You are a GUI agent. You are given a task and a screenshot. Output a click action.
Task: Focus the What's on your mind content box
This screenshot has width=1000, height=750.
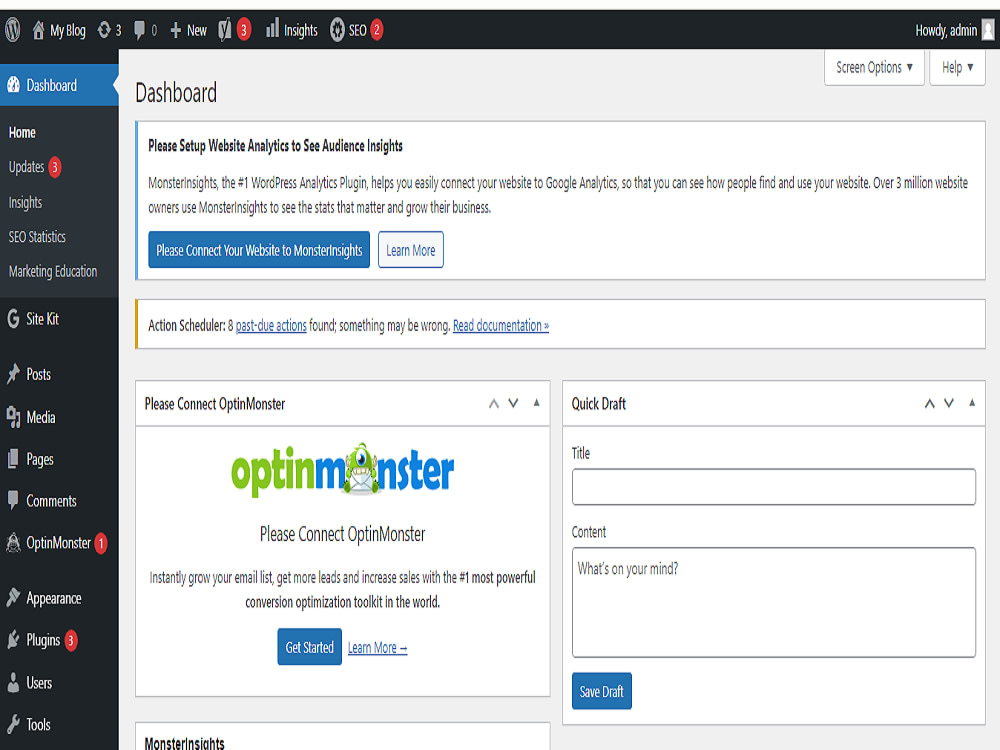pyautogui.click(x=774, y=602)
